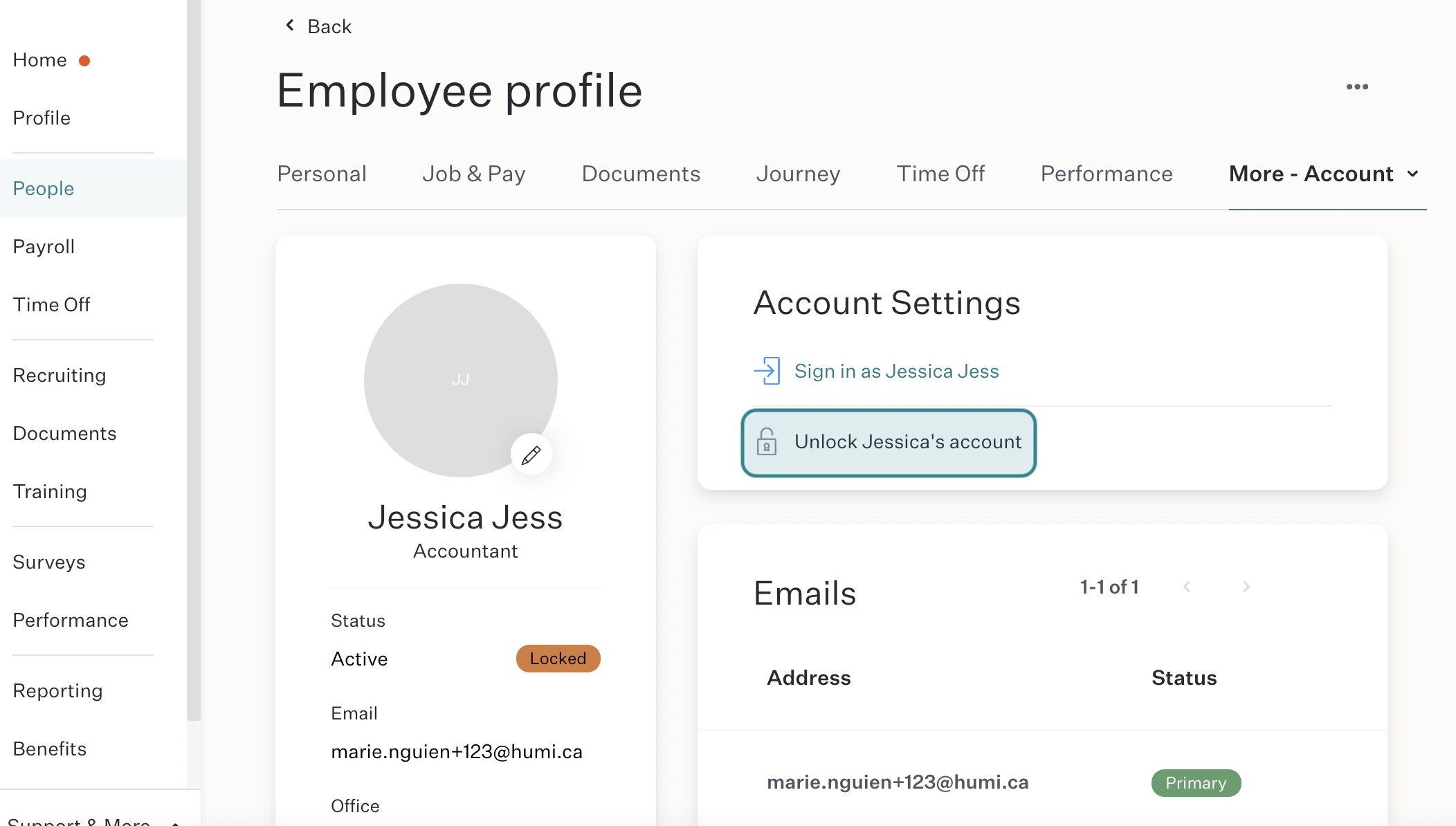This screenshot has width=1456, height=826.
Task: Click the padlock unlock icon
Action: [767, 441]
